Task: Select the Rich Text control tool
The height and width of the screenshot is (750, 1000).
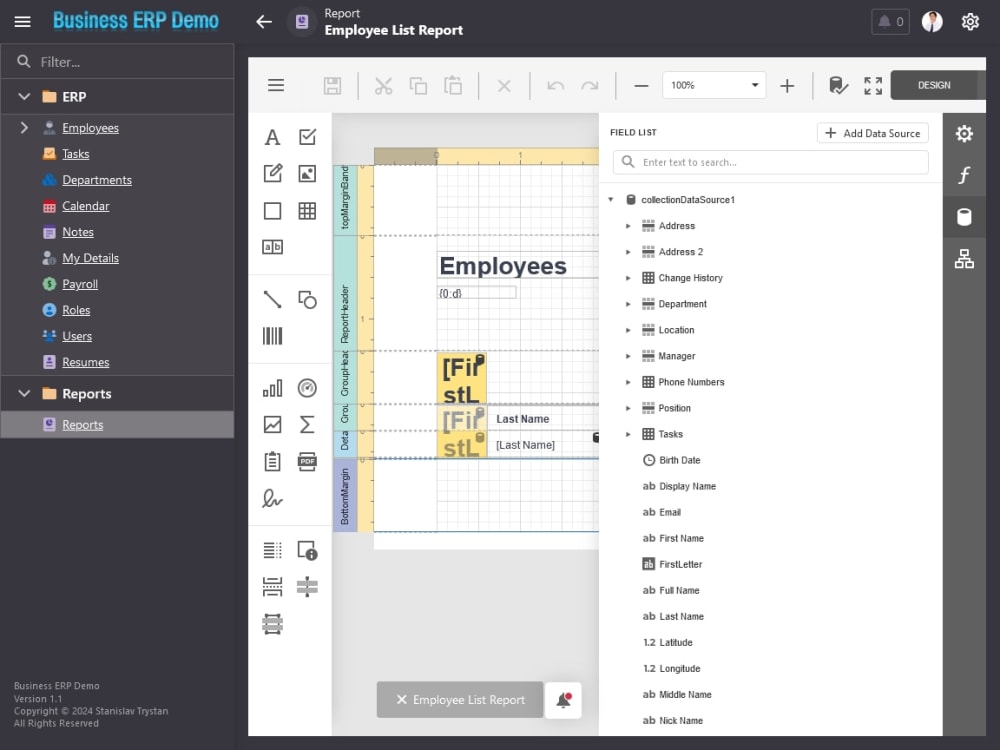Action: [x=272, y=173]
